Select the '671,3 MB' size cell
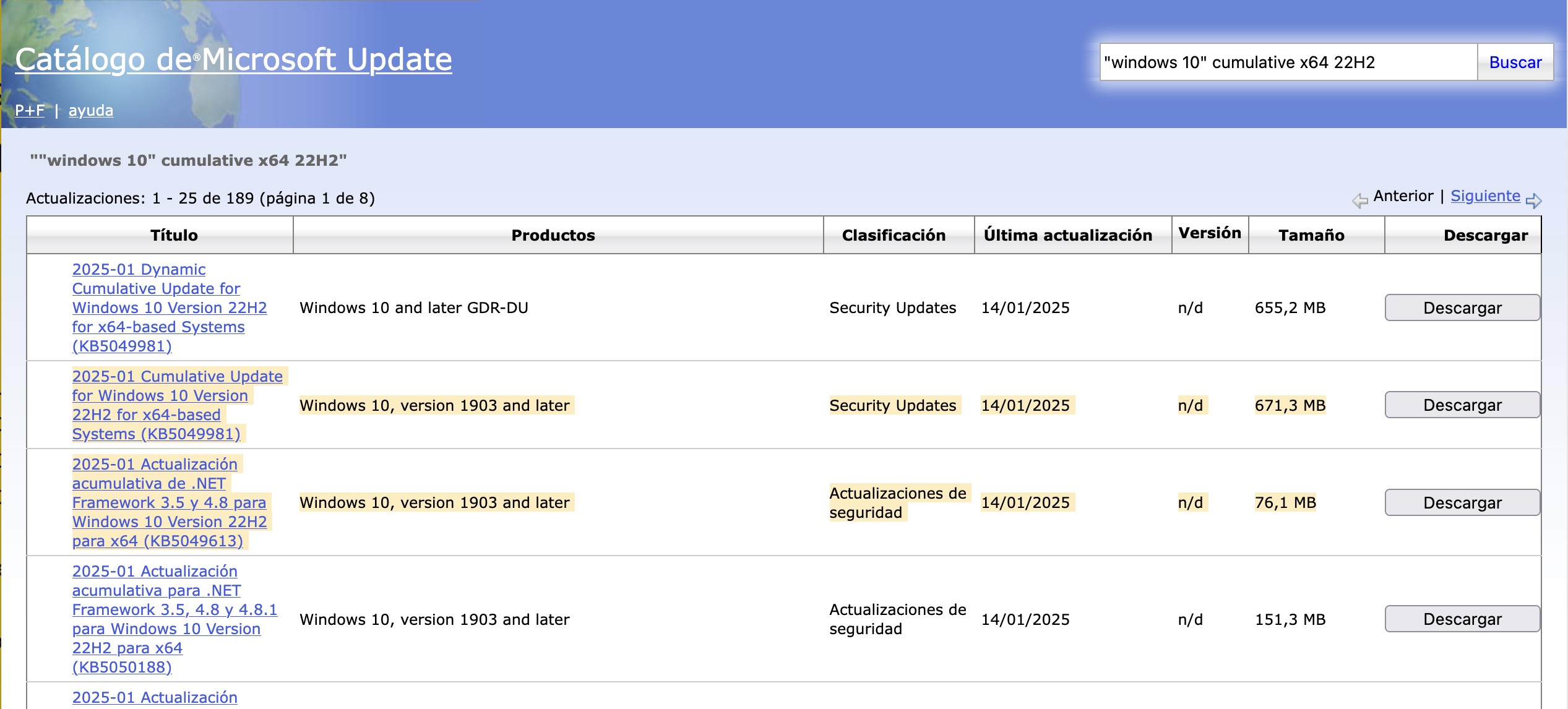Screen dimensions: 1568x709 (1290, 405)
